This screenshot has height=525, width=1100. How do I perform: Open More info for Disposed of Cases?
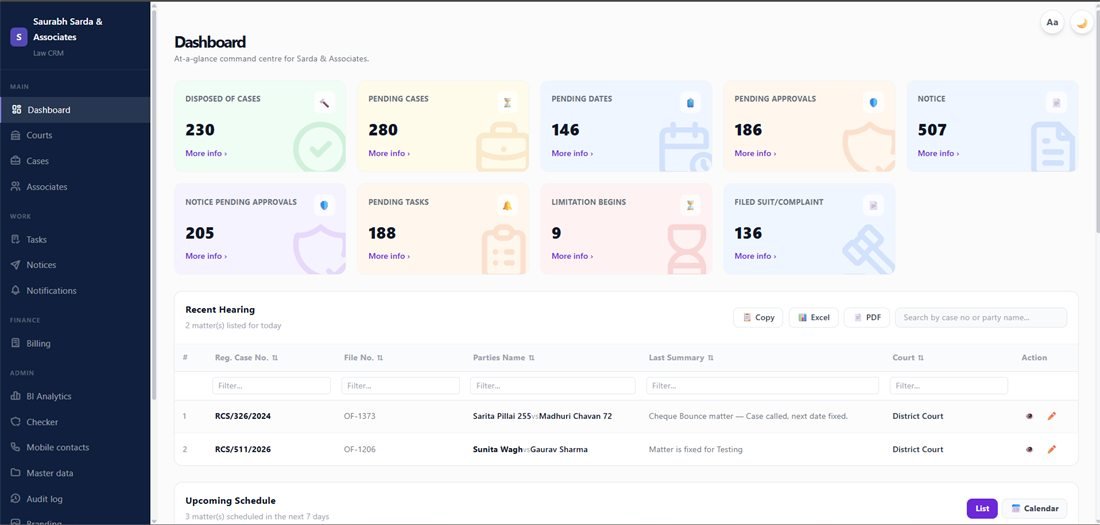[206, 153]
